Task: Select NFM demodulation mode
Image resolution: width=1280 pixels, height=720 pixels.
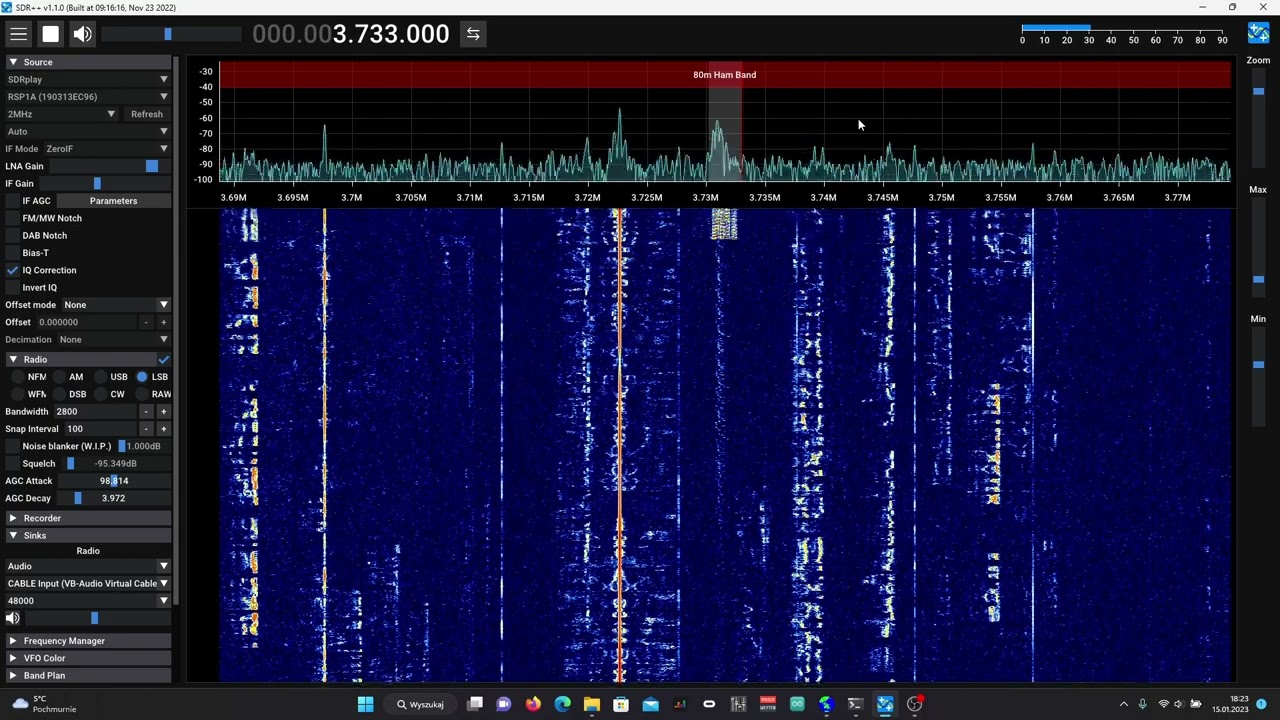Action: [x=19, y=377]
